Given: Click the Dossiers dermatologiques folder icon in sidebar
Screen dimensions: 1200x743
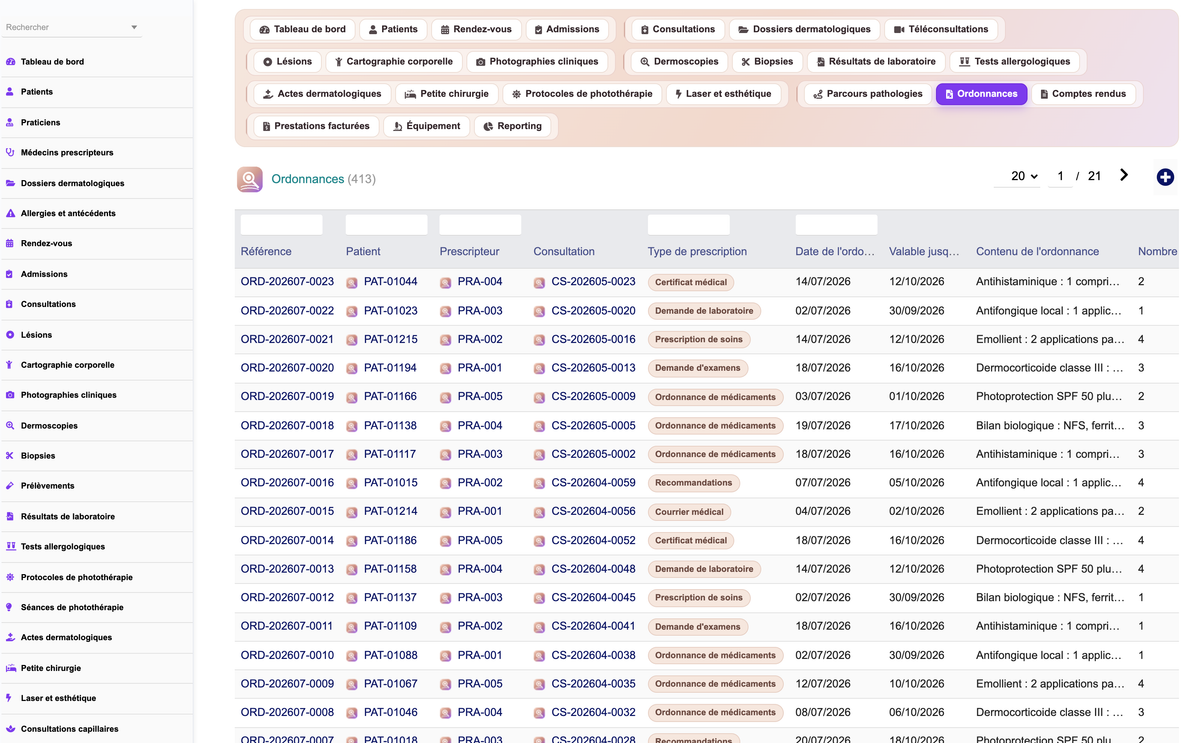Looking at the screenshot, I should point(10,183).
